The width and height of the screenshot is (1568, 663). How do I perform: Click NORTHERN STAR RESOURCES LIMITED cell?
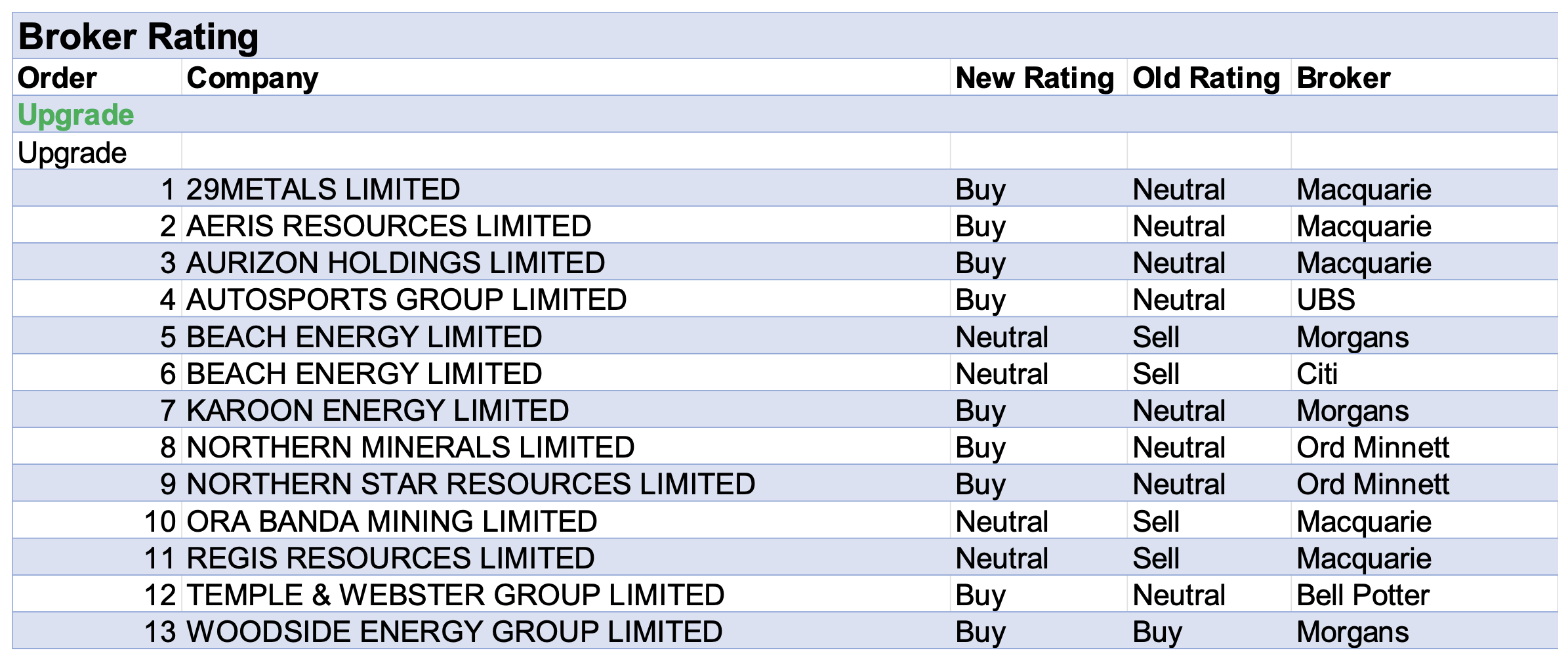pos(470,484)
